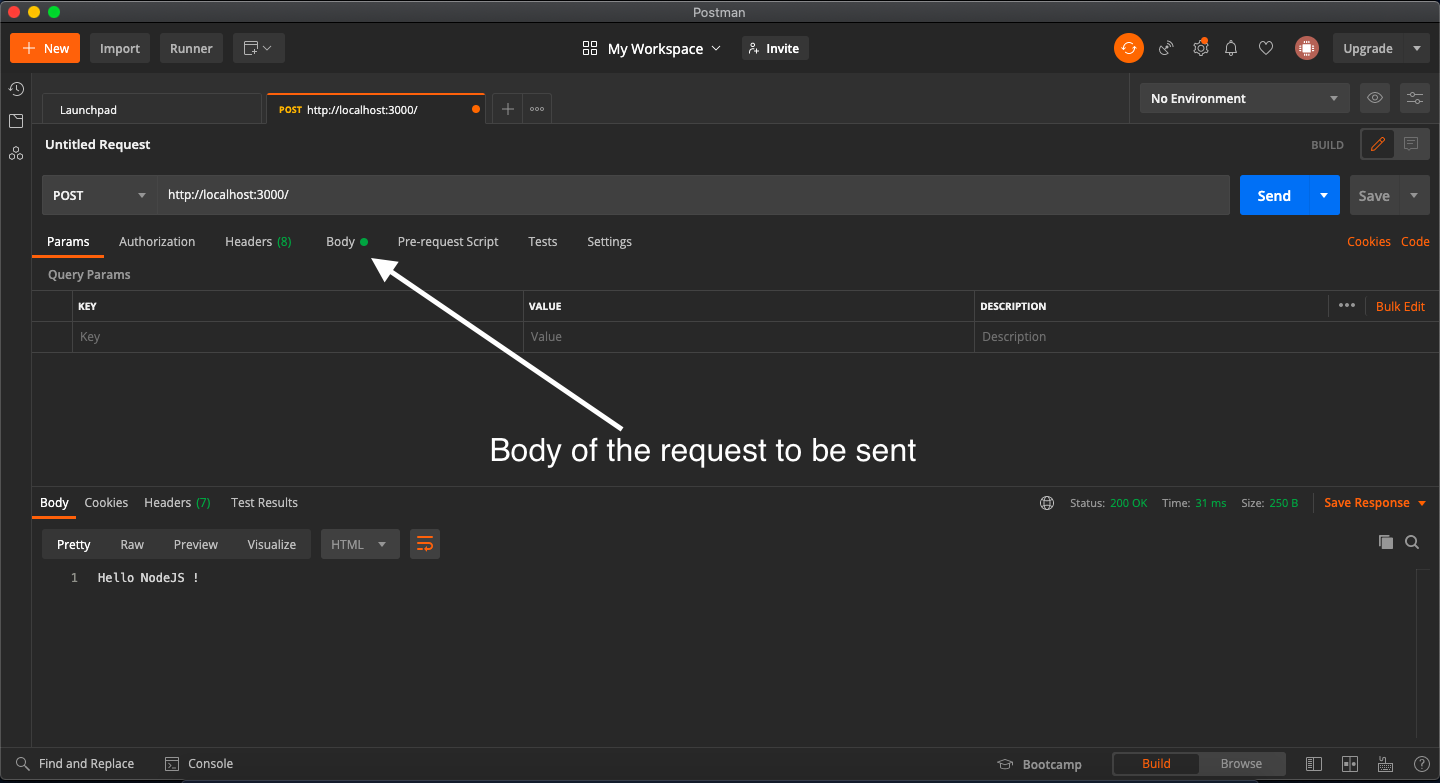Copy the response with the copy icon
This screenshot has height=783, width=1440.
coord(1386,542)
